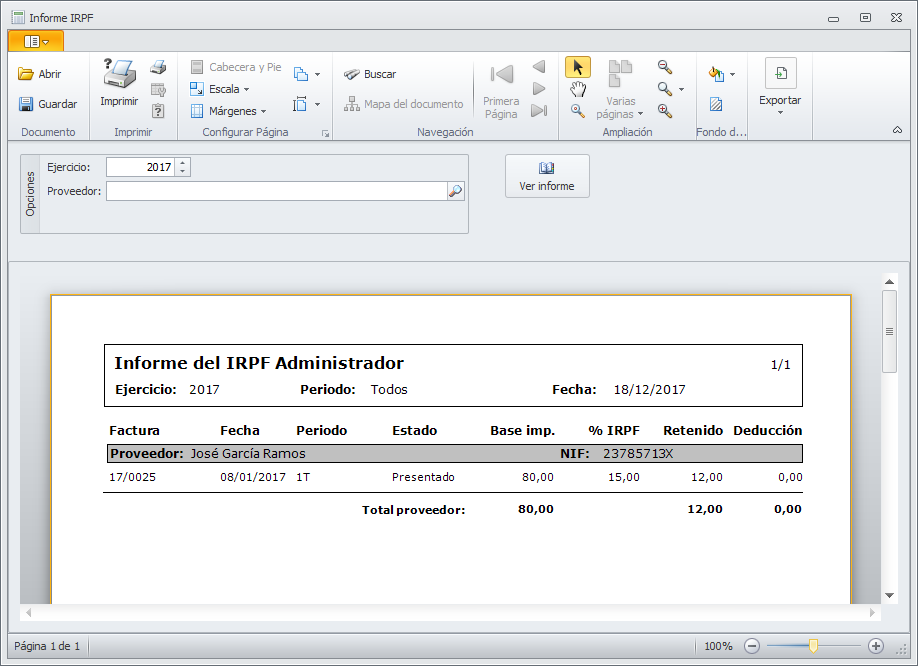The image size is (918, 666).
Task: Click the watermark icon in Fondo group
Action: coord(716,104)
